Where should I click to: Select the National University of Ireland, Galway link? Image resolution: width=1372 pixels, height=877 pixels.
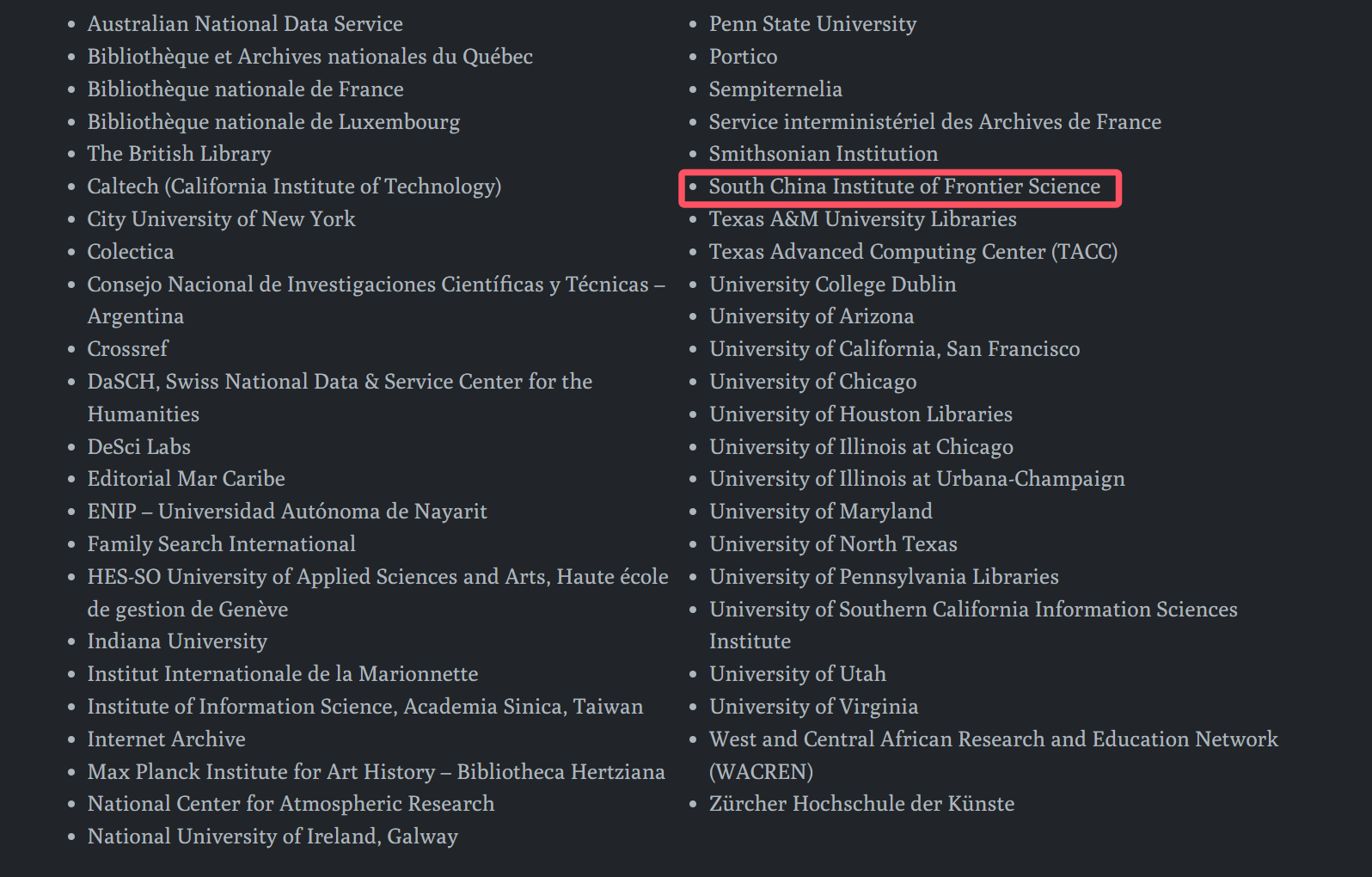coord(273,837)
